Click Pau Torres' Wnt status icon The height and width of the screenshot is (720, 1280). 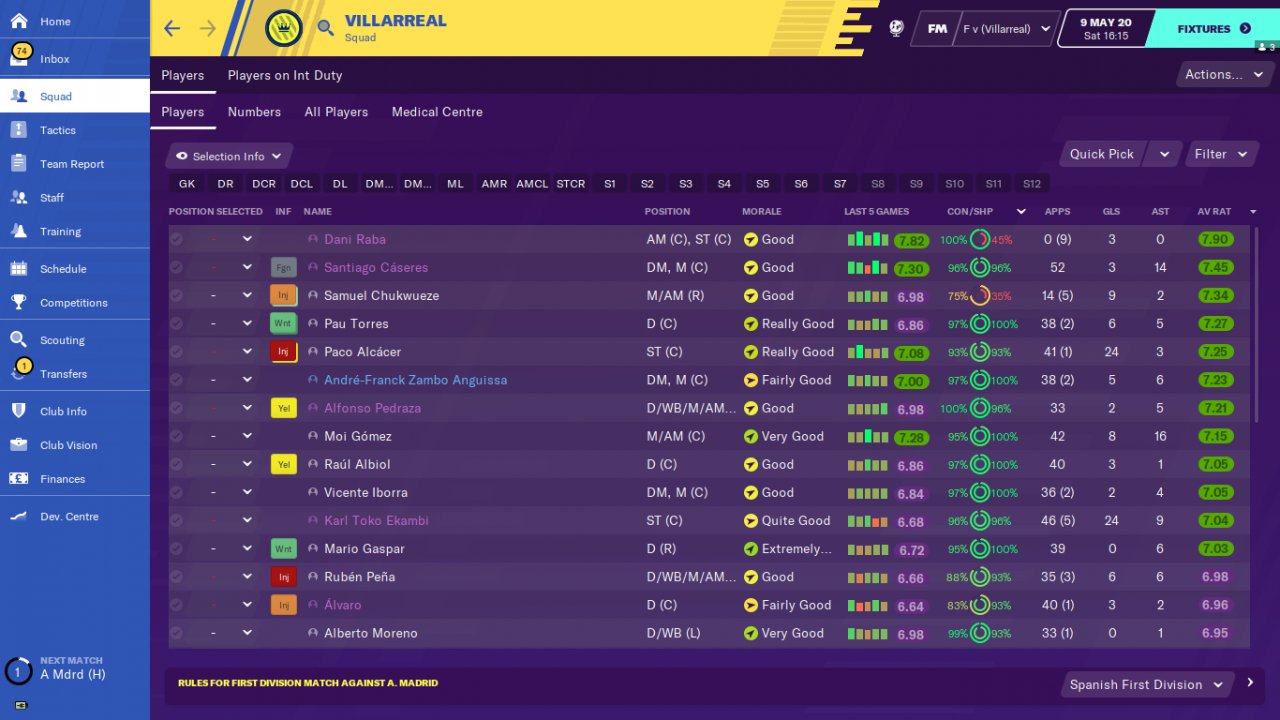click(x=284, y=324)
